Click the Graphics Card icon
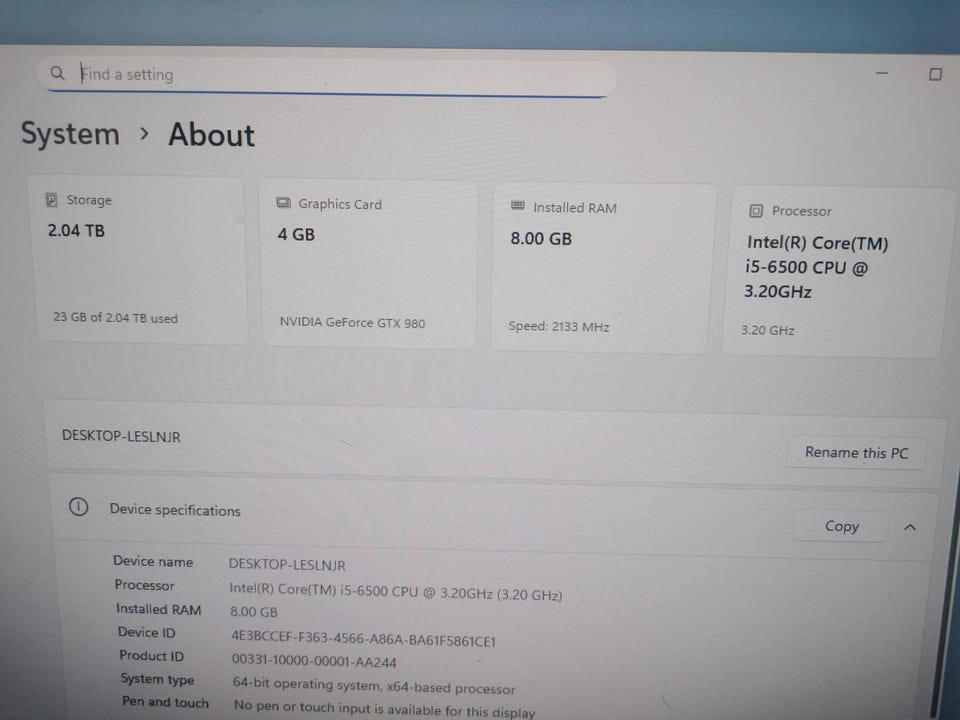The image size is (960, 720). [x=283, y=203]
